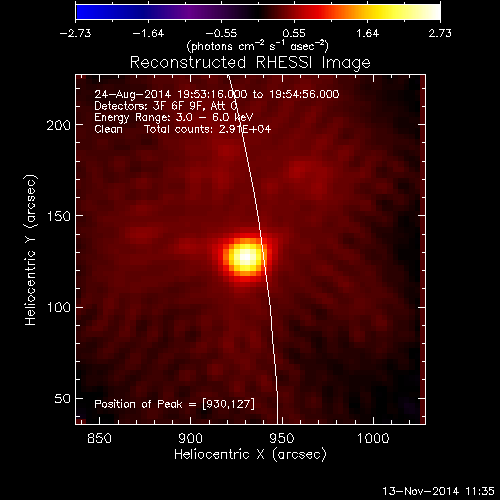Click the bright yellow flare peak
The width and height of the screenshot is (500, 500).
[x=245, y=257]
